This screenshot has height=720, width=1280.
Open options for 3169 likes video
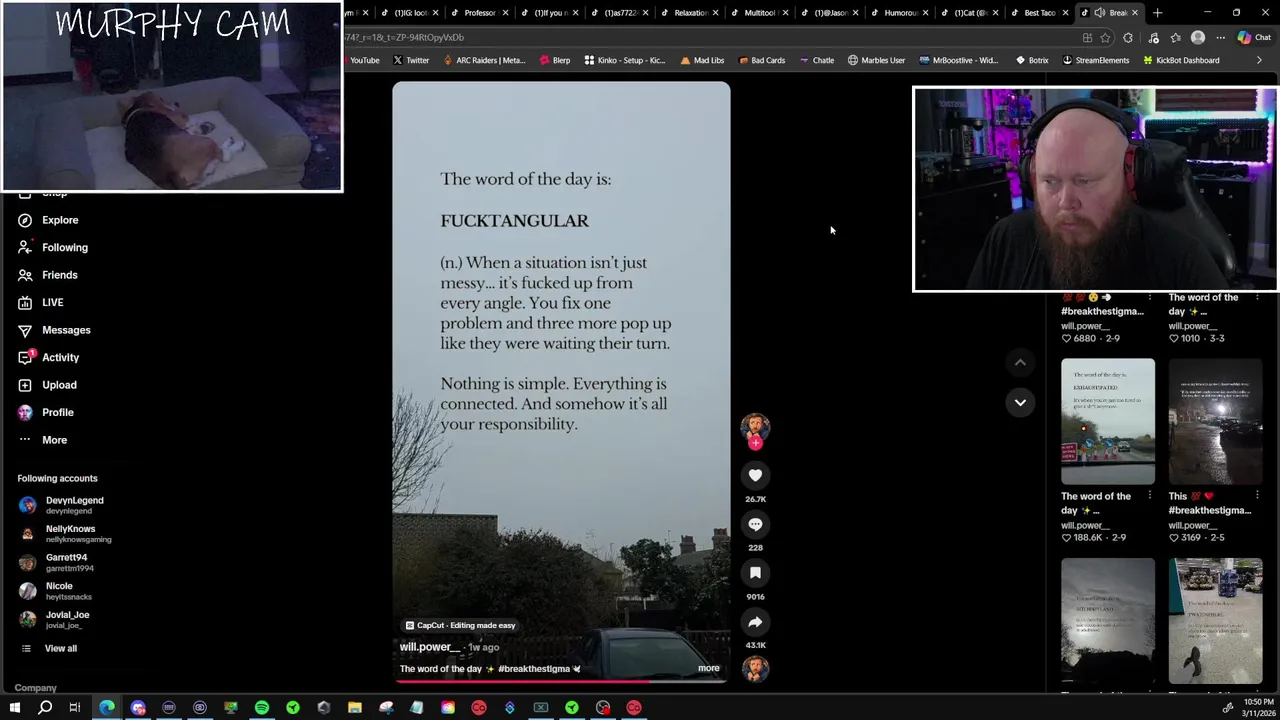(x=1257, y=496)
